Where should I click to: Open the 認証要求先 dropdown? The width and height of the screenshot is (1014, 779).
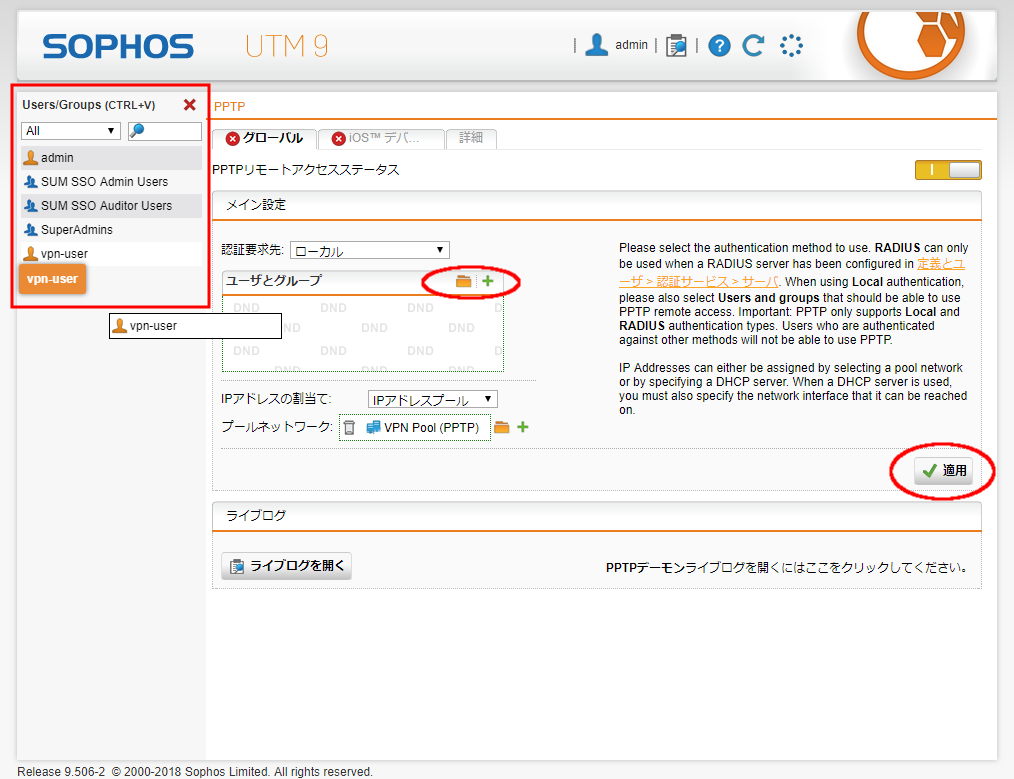tap(369, 250)
